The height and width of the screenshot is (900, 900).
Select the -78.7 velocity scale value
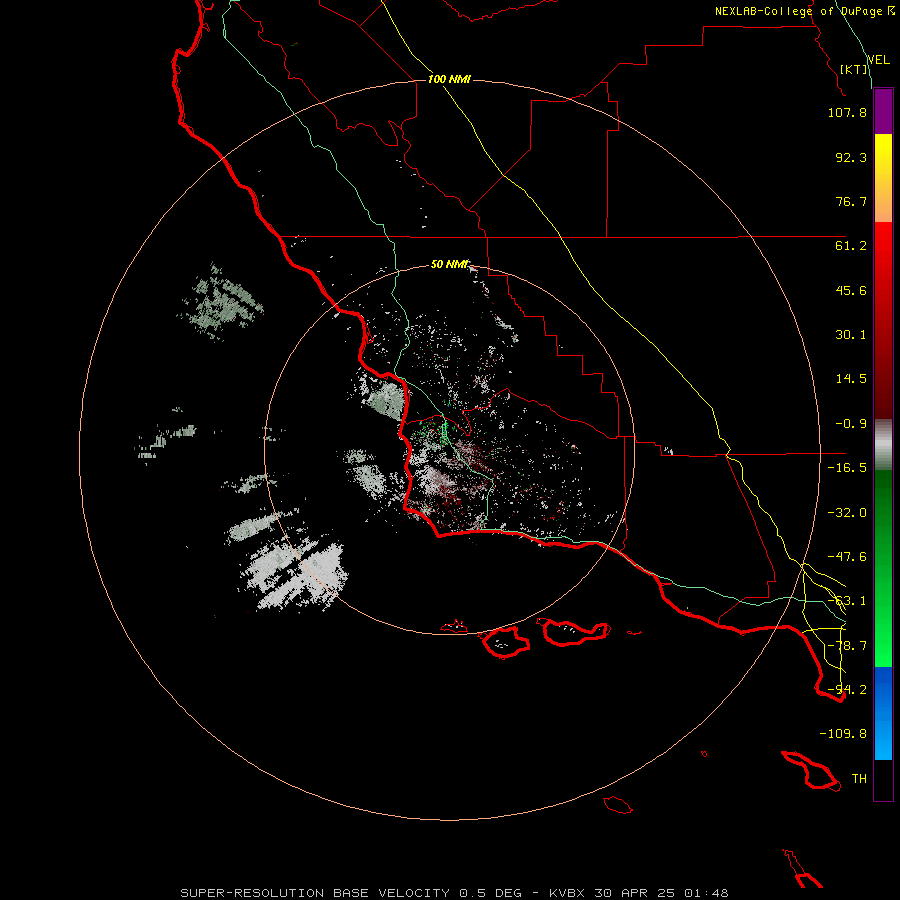pyautogui.click(x=847, y=646)
